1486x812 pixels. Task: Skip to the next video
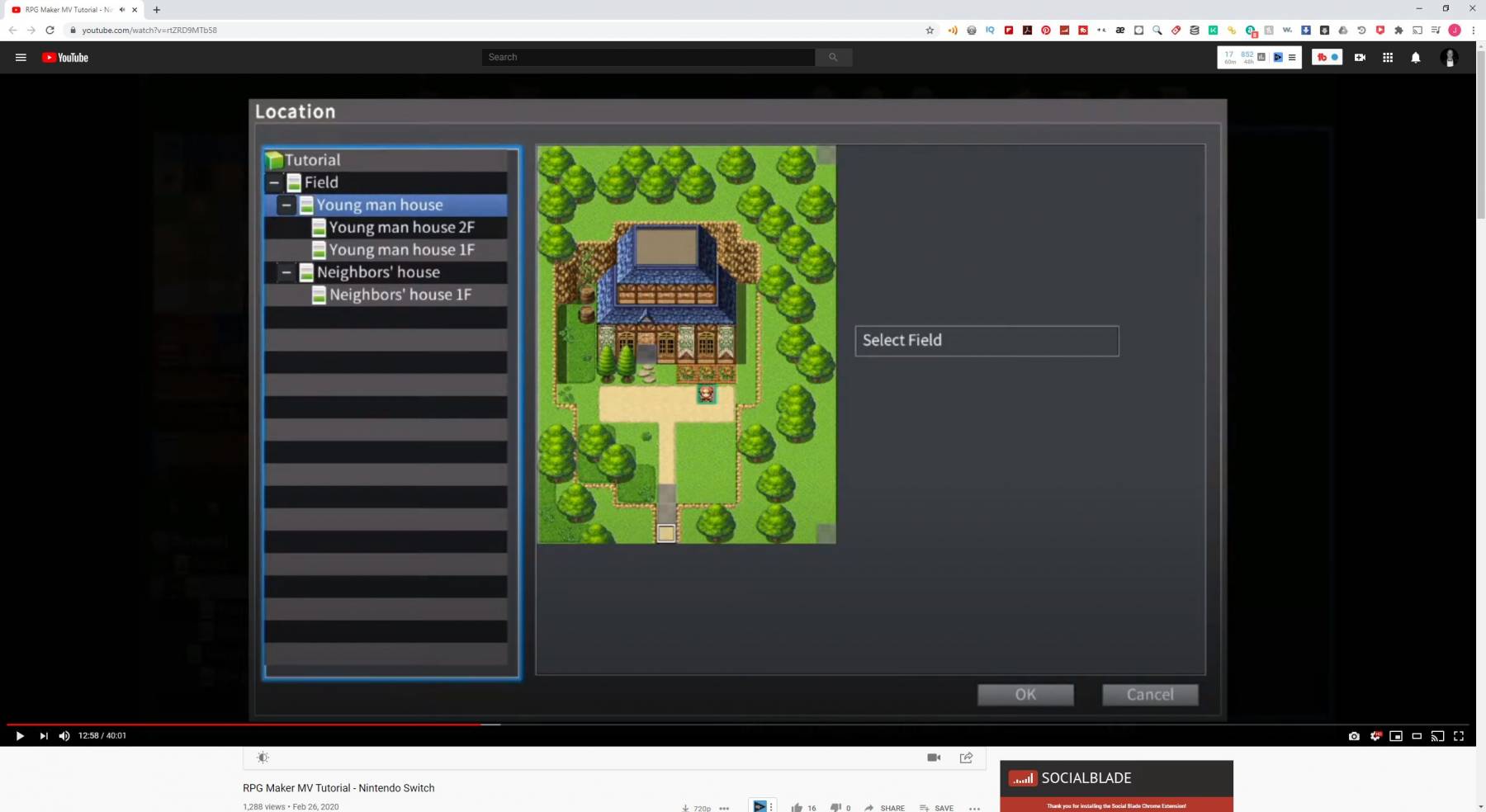click(x=44, y=736)
